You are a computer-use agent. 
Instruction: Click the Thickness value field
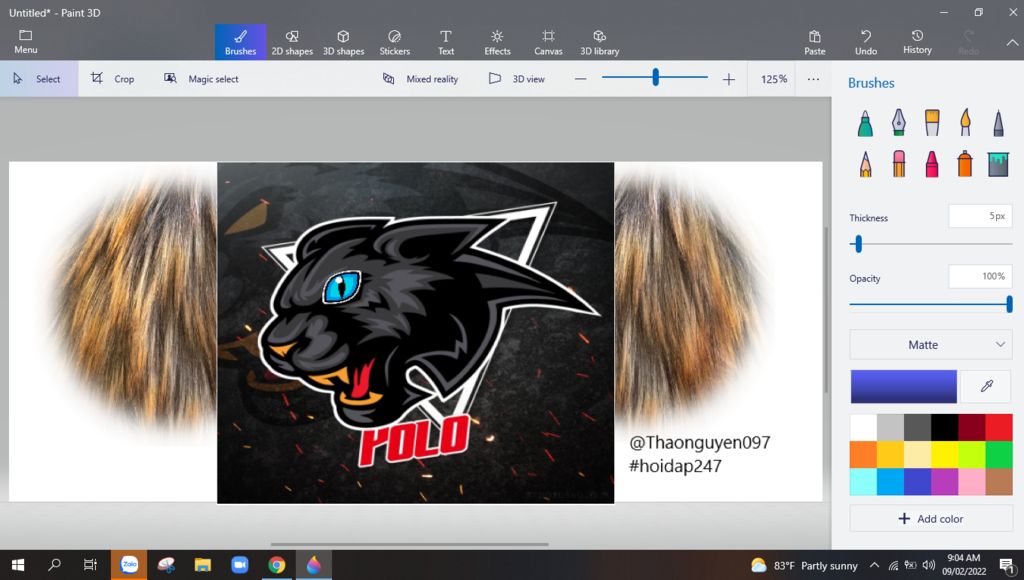click(x=980, y=216)
